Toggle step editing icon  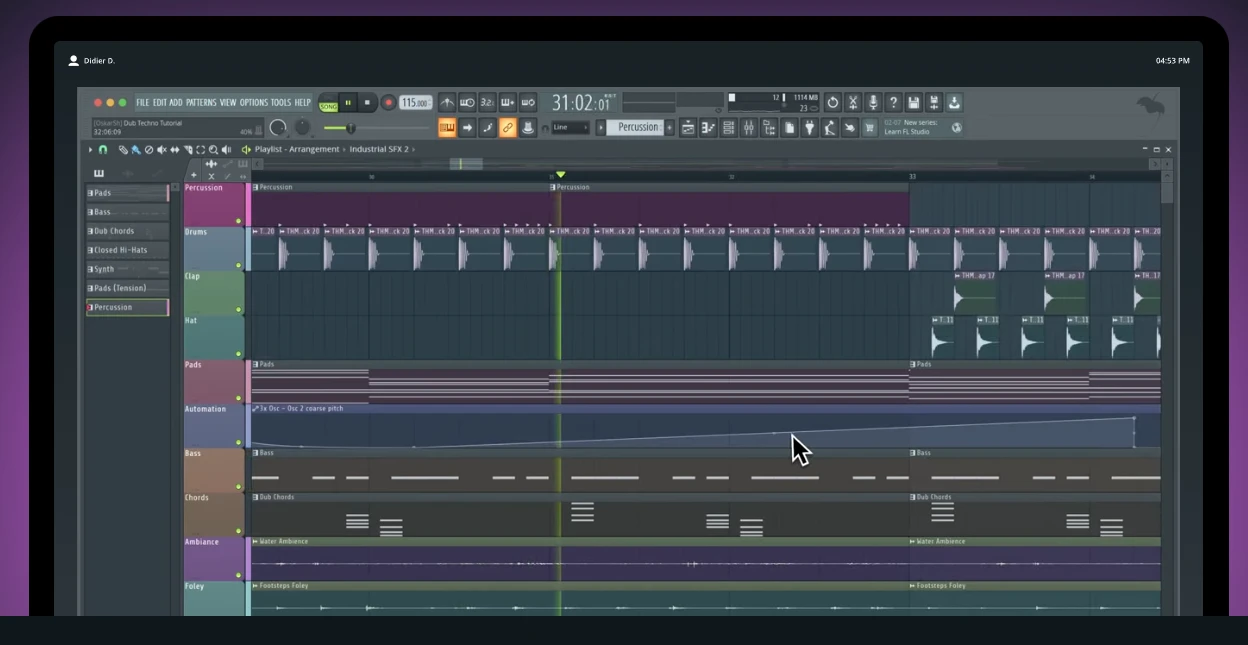pyautogui.click(x=487, y=127)
